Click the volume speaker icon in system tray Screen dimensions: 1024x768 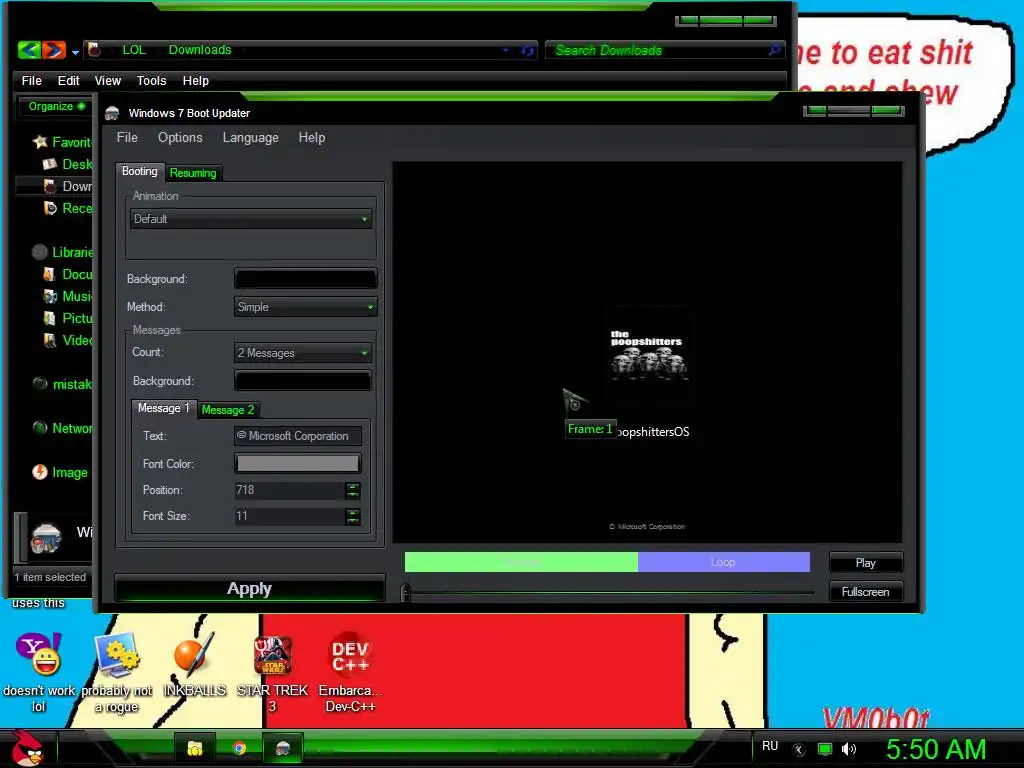click(x=849, y=749)
